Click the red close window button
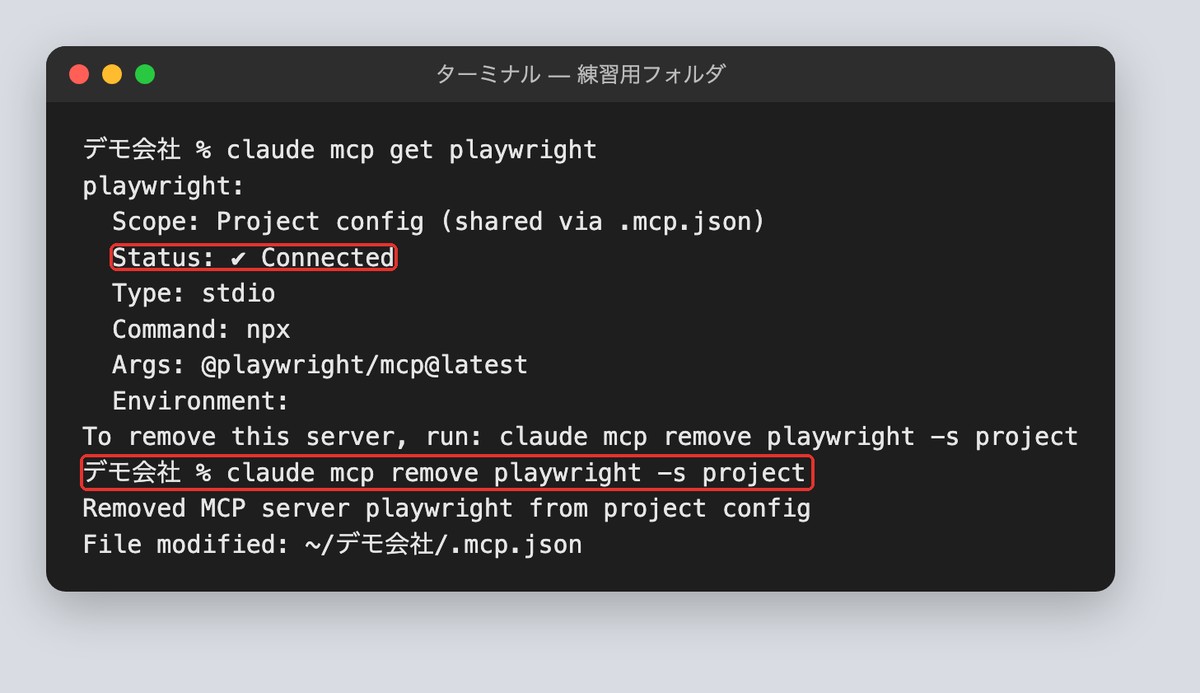 [79, 74]
